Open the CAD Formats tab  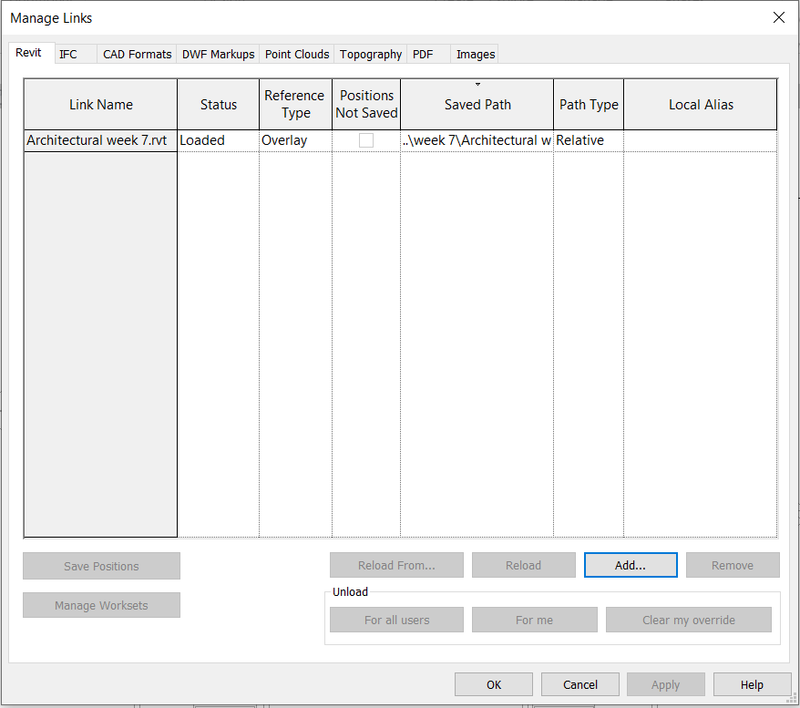click(137, 54)
